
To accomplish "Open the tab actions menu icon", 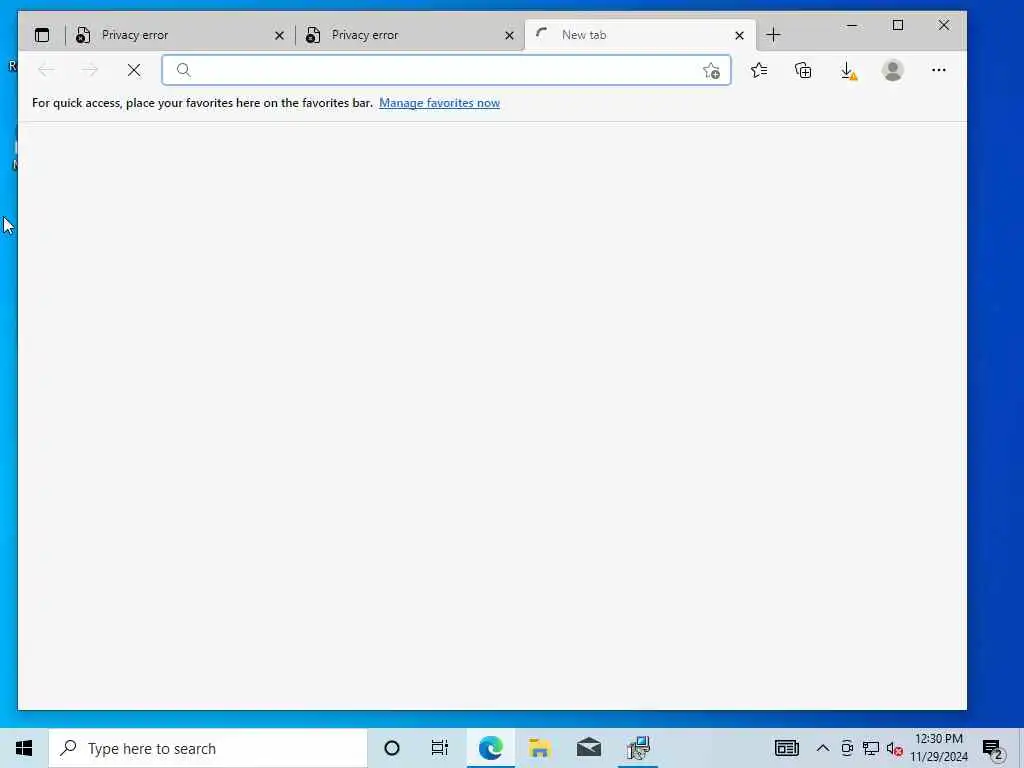I will pos(42,35).
